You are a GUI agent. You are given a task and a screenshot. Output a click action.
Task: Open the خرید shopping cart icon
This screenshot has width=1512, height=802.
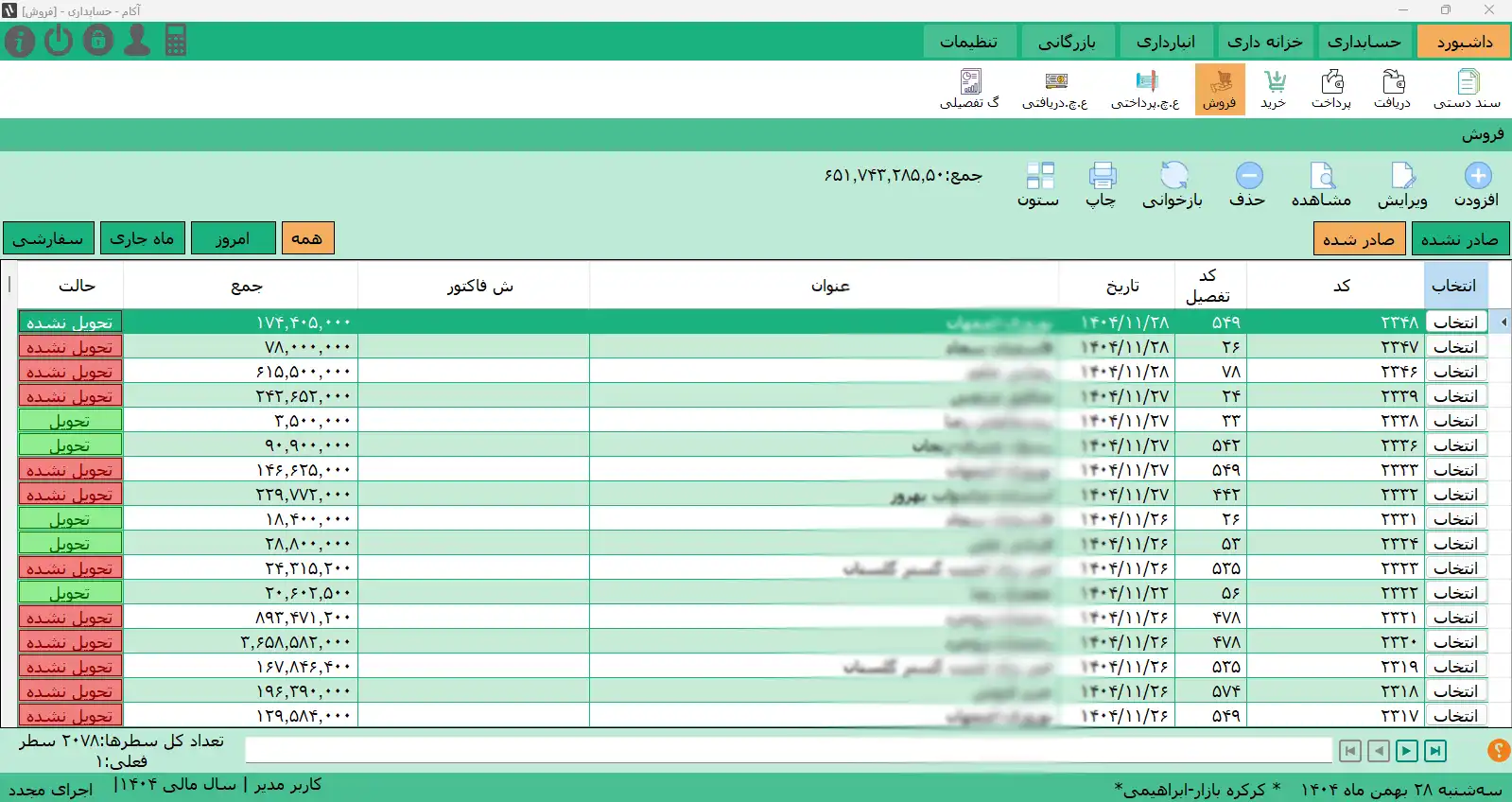(x=1274, y=90)
